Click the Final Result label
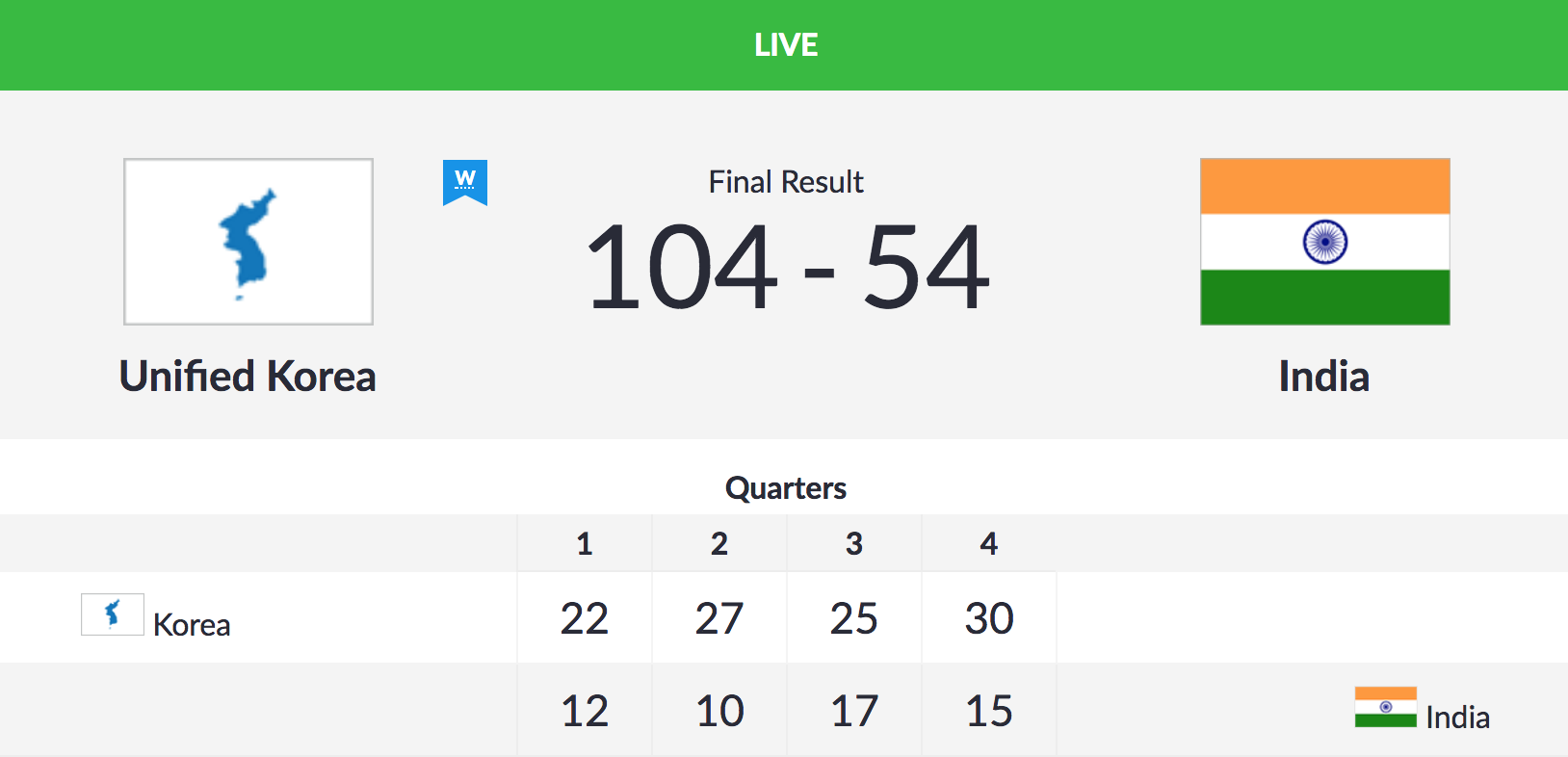This screenshot has height=757, width=1568. [786, 182]
